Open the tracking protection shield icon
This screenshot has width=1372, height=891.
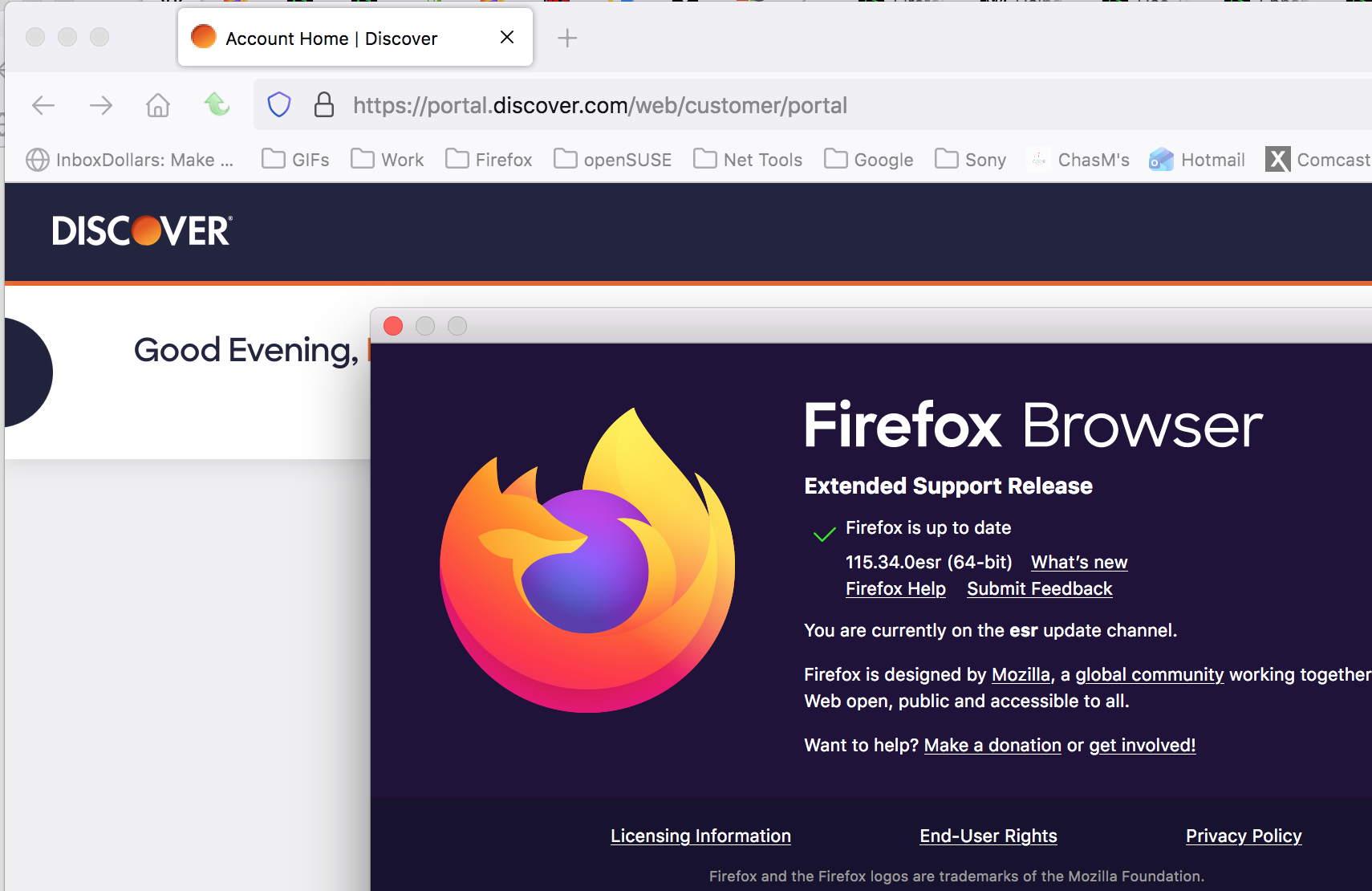click(279, 105)
